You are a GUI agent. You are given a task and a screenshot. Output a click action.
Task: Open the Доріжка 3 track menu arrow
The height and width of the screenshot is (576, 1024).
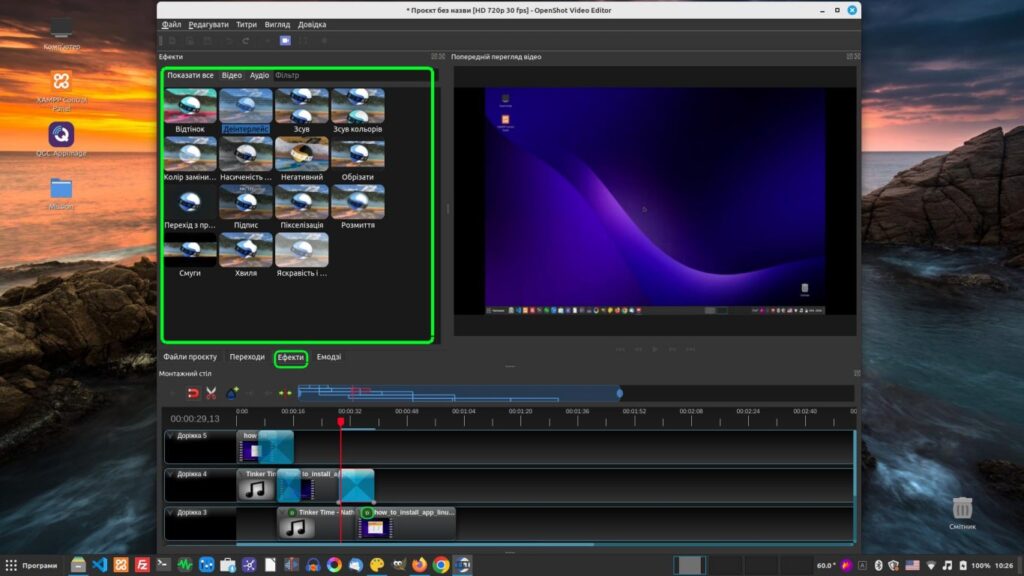170,513
